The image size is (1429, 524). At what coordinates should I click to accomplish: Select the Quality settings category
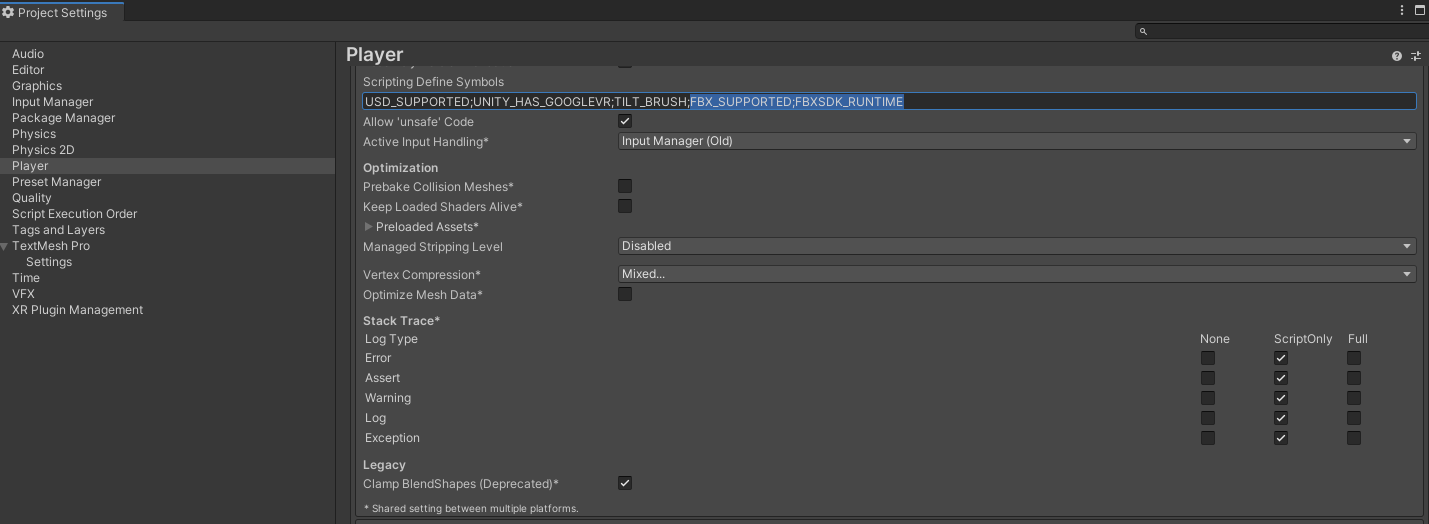click(31, 198)
